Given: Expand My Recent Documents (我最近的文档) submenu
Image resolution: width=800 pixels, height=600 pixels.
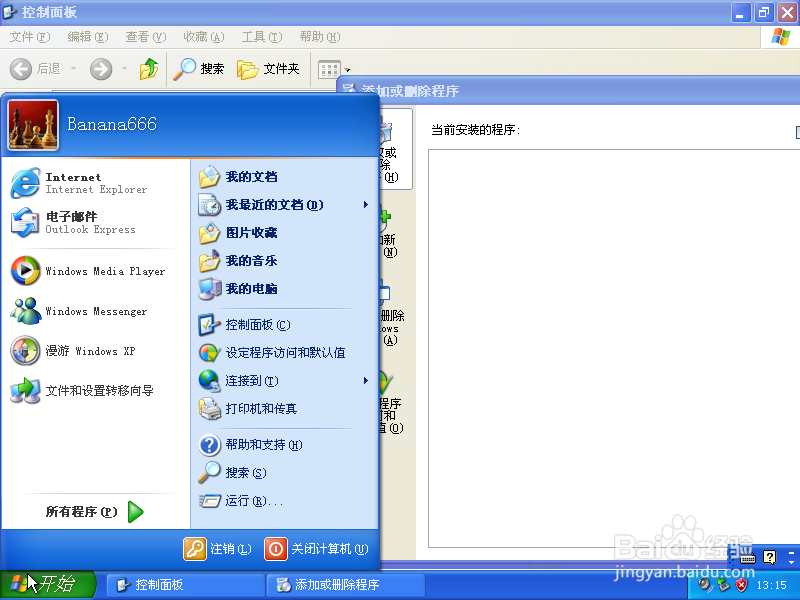Looking at the screenshot, I should click(285, 205).
